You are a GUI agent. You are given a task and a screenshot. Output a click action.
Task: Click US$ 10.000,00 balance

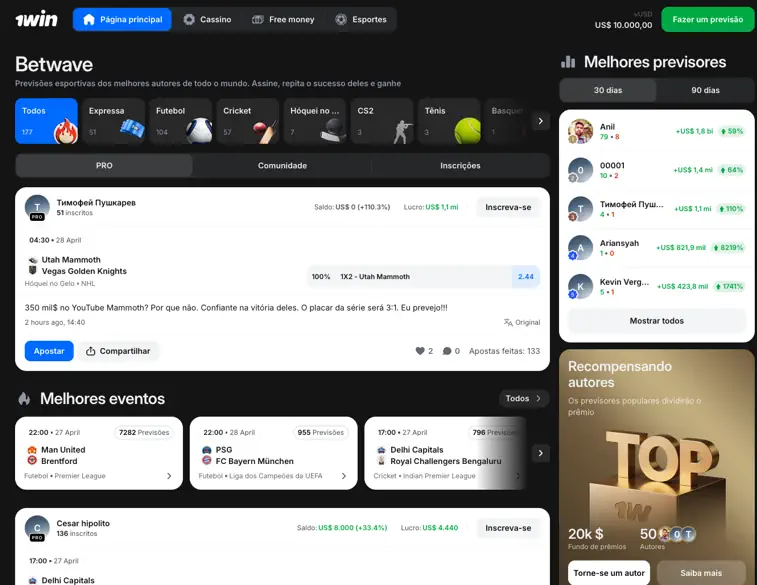point(623,25)
